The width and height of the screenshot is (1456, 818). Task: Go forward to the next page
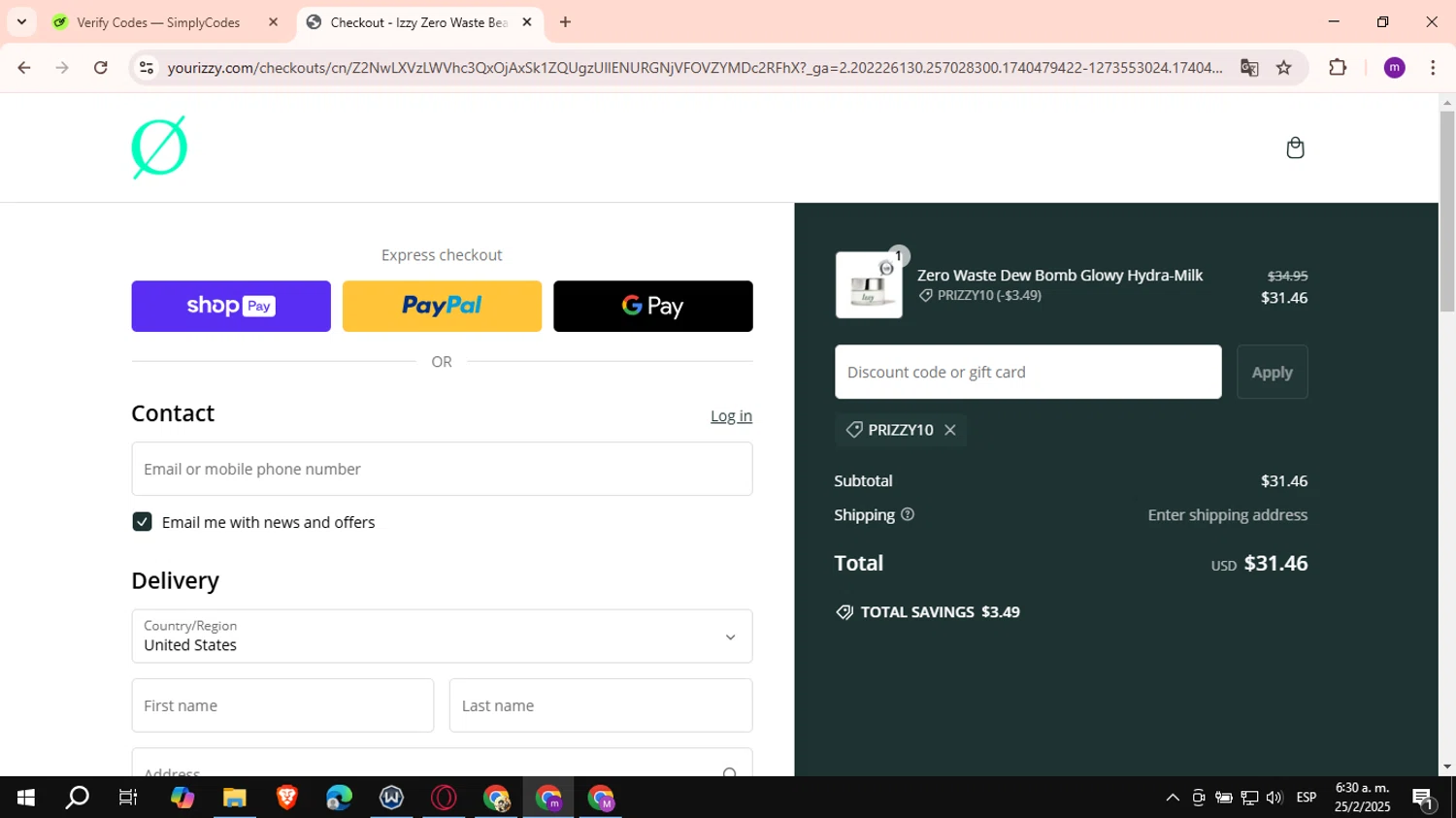pyautogui.click(x=62, y=67)
